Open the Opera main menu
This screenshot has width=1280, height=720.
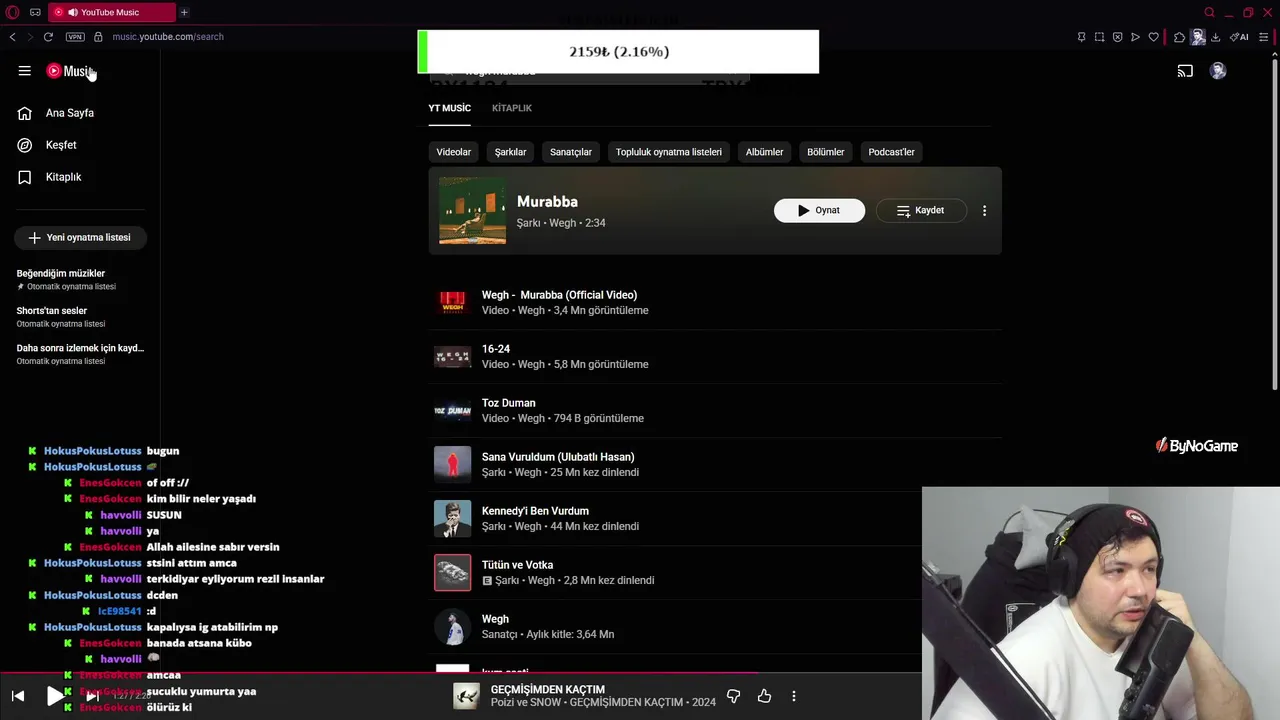pos(13,12)
